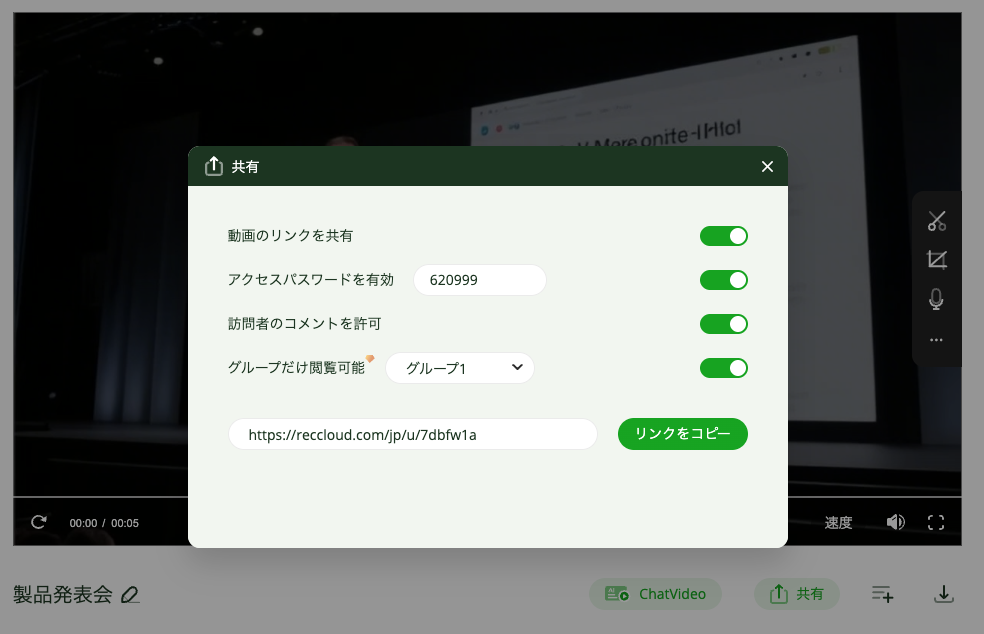Click the リンクをコピー button
The image size is (984, 634).
[x=682, y=434]
